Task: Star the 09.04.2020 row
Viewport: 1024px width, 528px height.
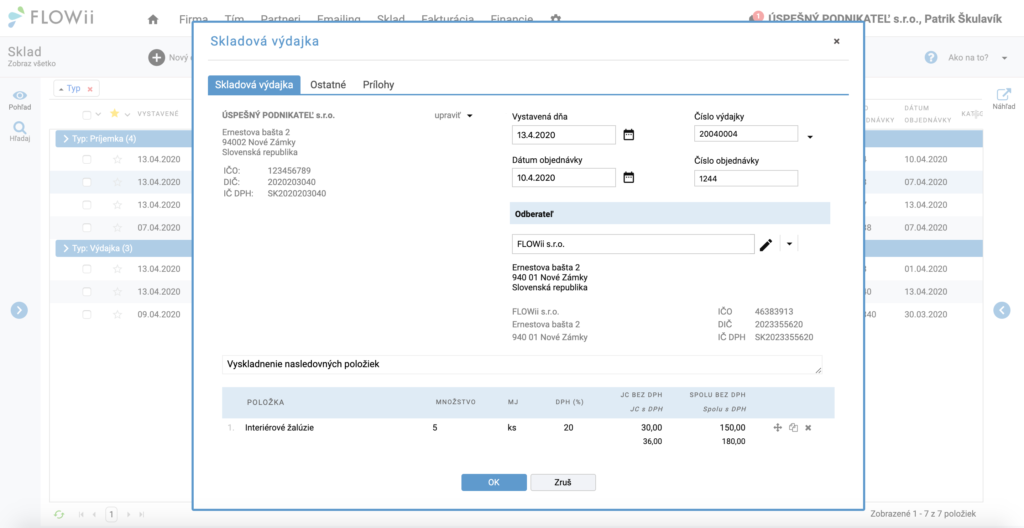Action: [x=118, y=314]
